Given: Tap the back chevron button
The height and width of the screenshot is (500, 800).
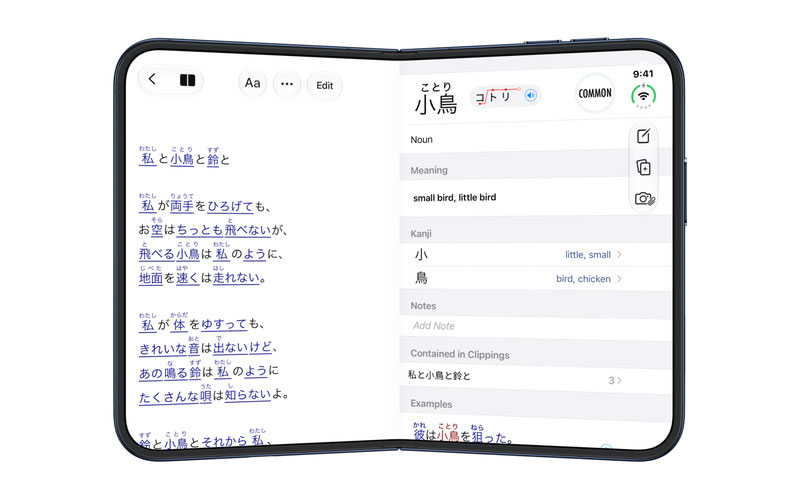Looking at the screenshot, I should (x=152, y=79).
